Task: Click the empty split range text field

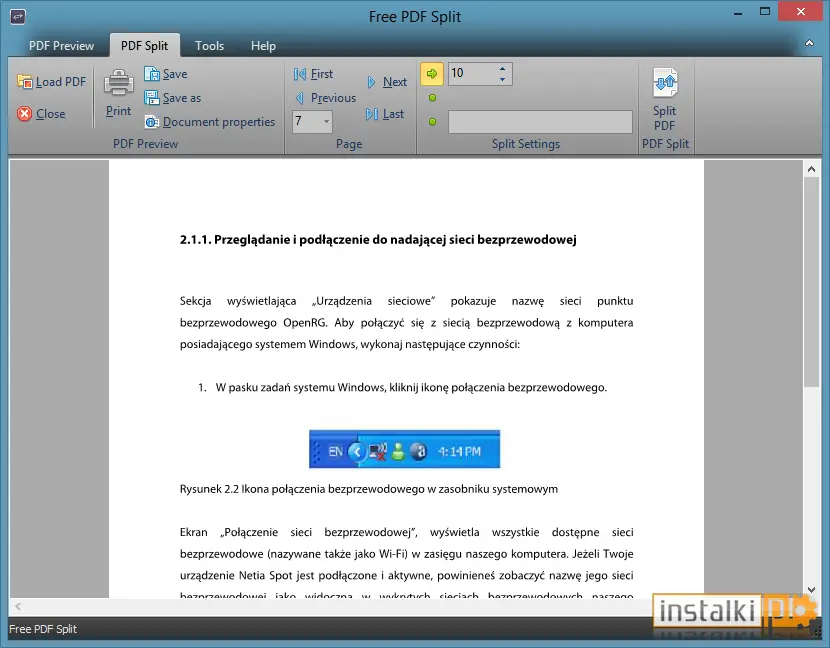Action: click(540, 122)
